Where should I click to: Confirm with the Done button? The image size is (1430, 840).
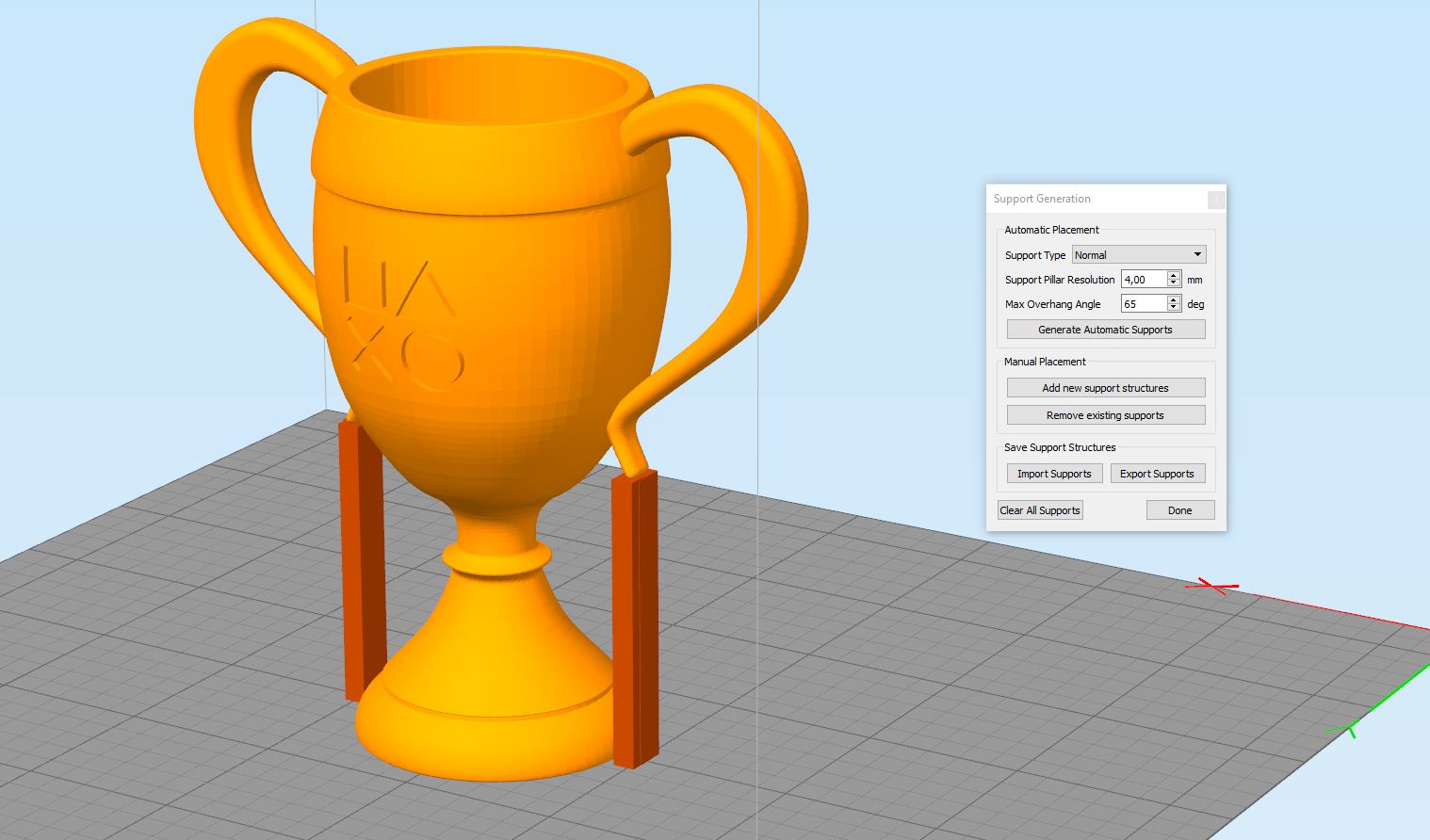pyautogui.click(x=1180, y=510)
